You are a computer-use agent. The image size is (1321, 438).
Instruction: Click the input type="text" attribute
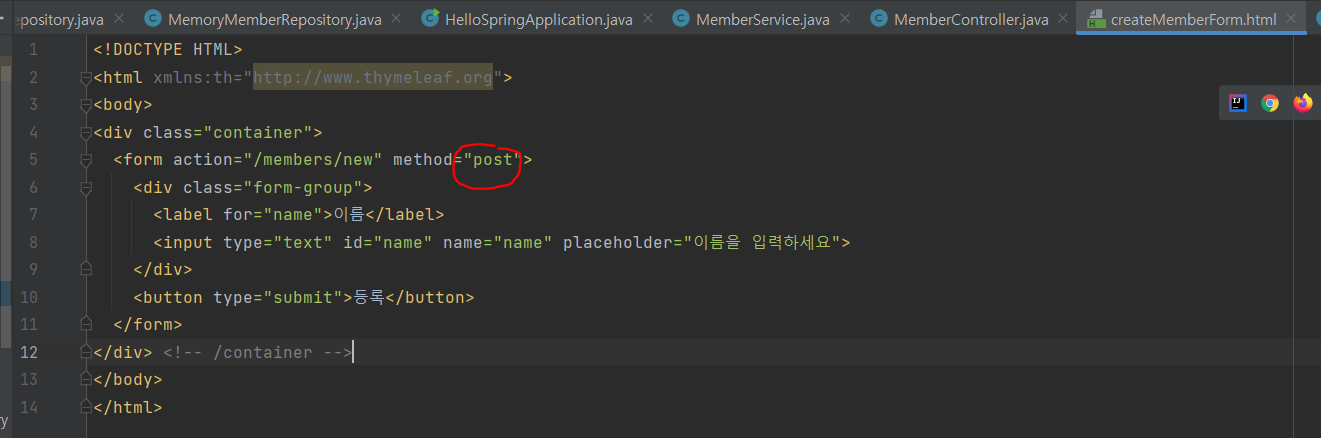click(278, 242)
